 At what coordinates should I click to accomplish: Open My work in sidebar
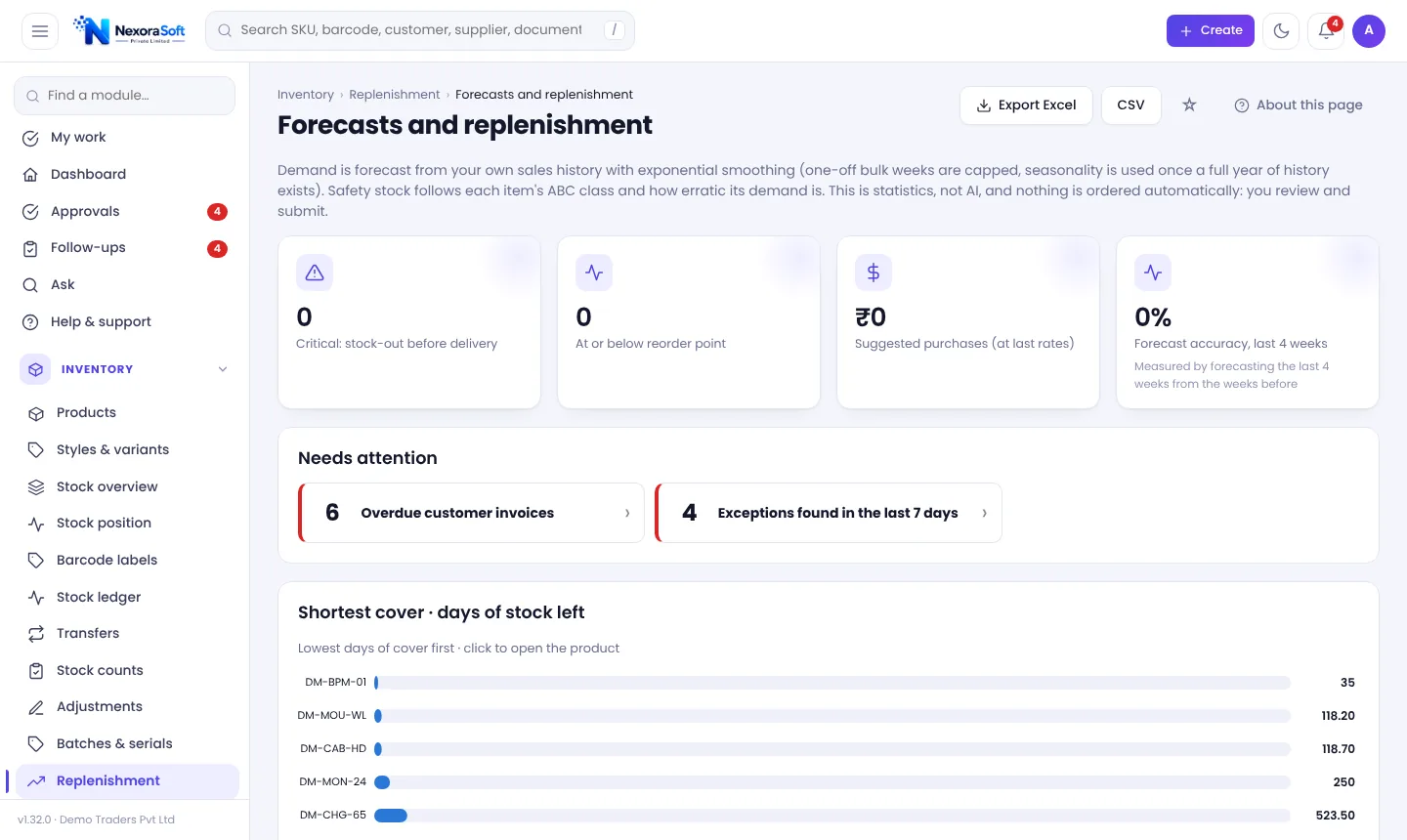(x=124, y=138)
